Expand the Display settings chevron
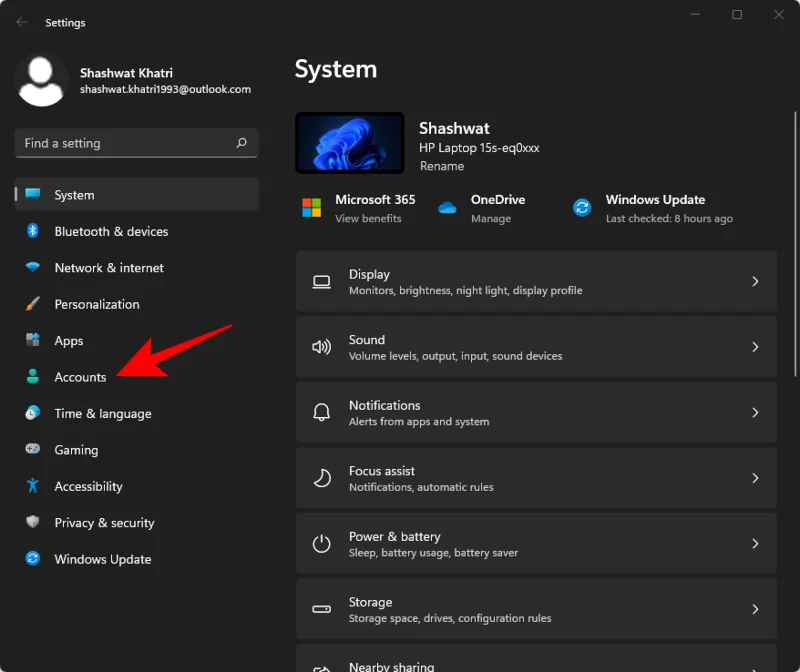This screenshot has height=672, width=800. [756, 281]
